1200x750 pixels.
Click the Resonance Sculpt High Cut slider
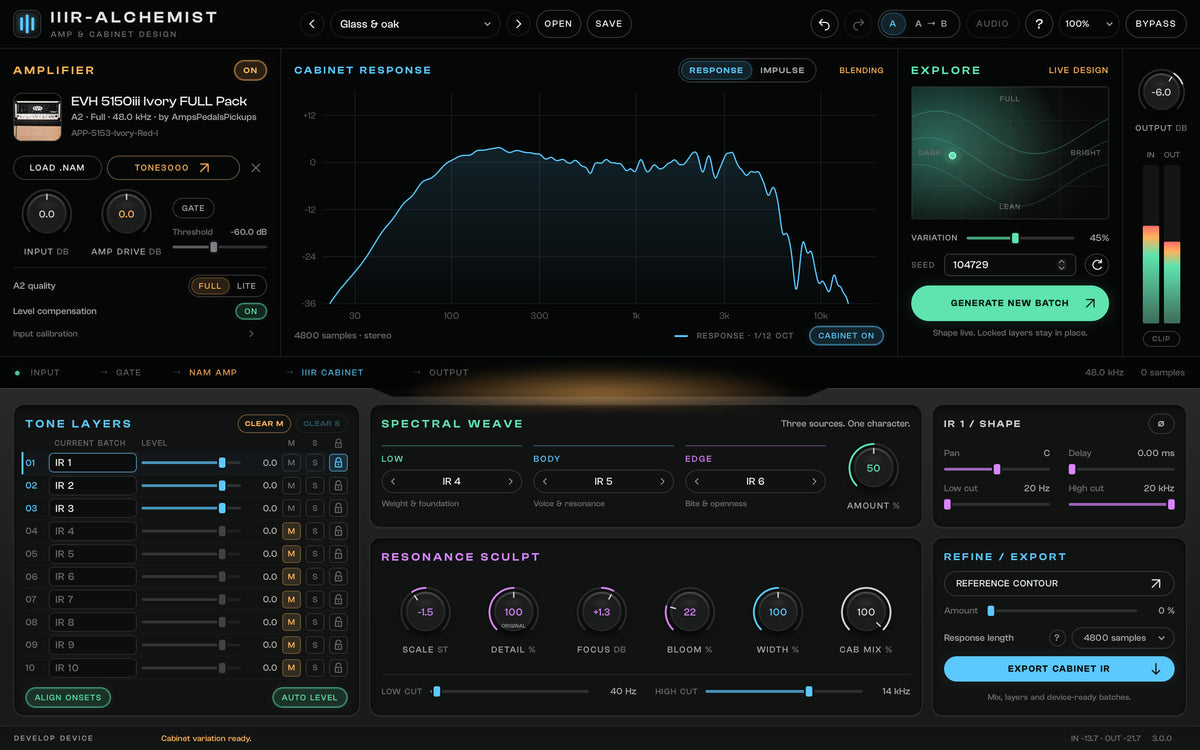point(783,691)
